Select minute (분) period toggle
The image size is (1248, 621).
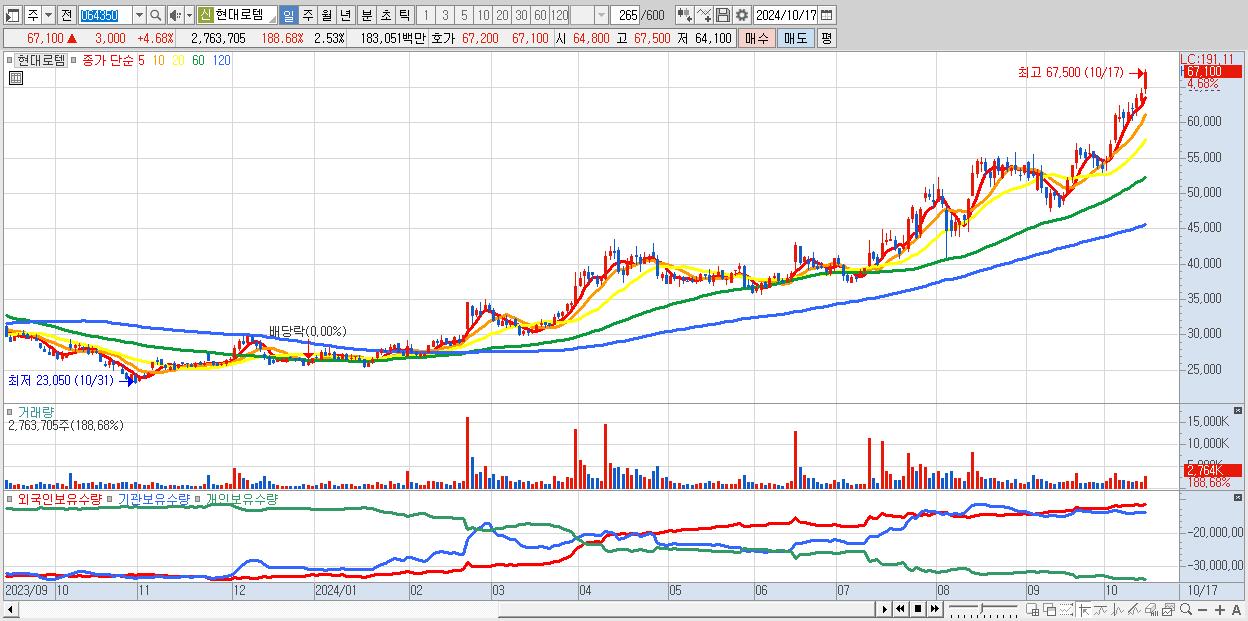(366, 15)
